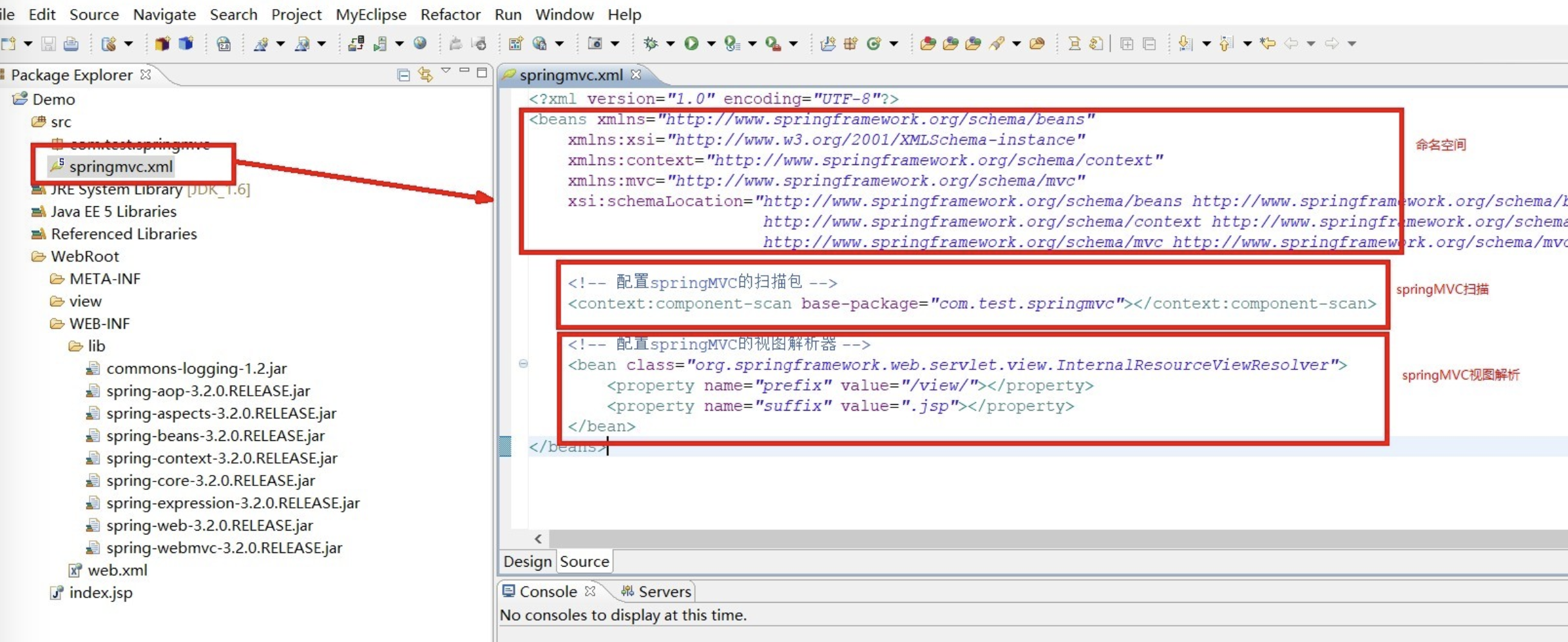Image resolution: width=1568 pixels, height=642 pixels.
Task: Collapse the bean element using the fold marker
Action: pos(524,364)
